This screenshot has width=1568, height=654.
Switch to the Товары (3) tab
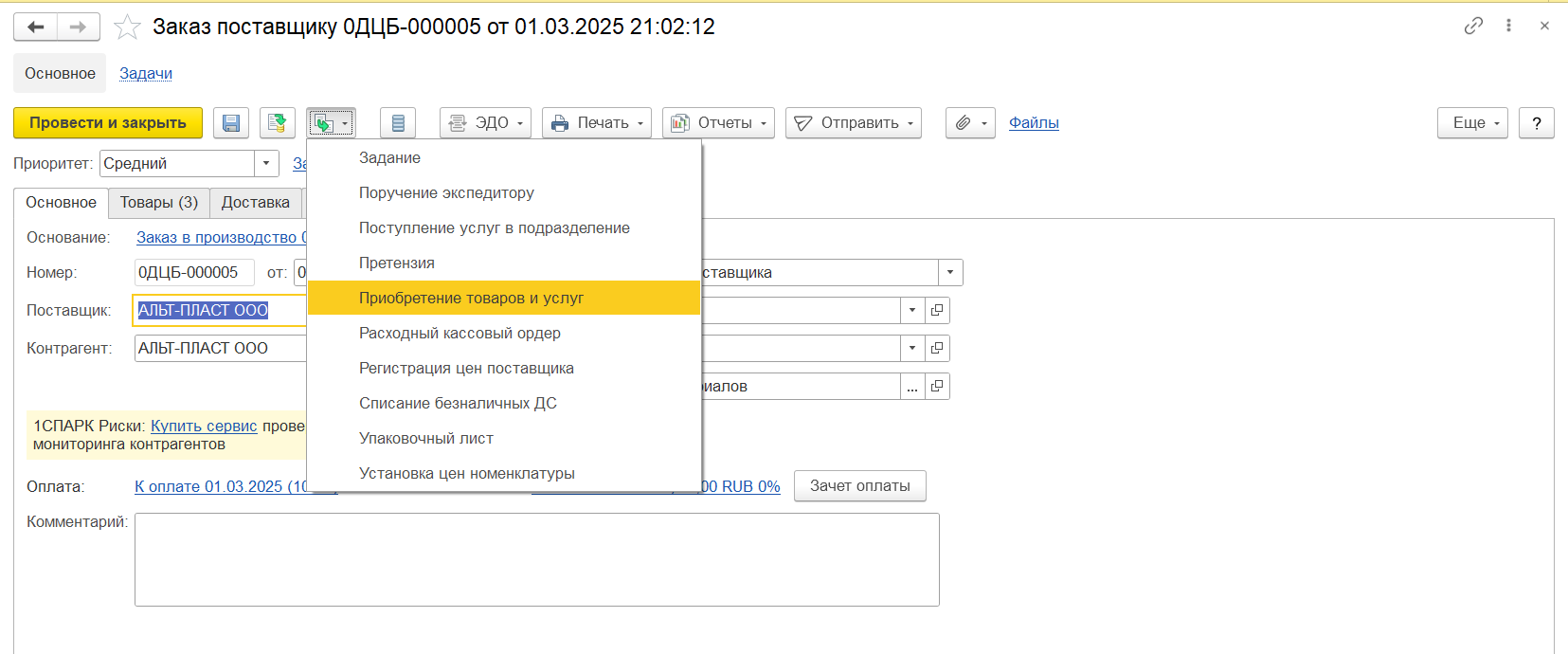158,203
